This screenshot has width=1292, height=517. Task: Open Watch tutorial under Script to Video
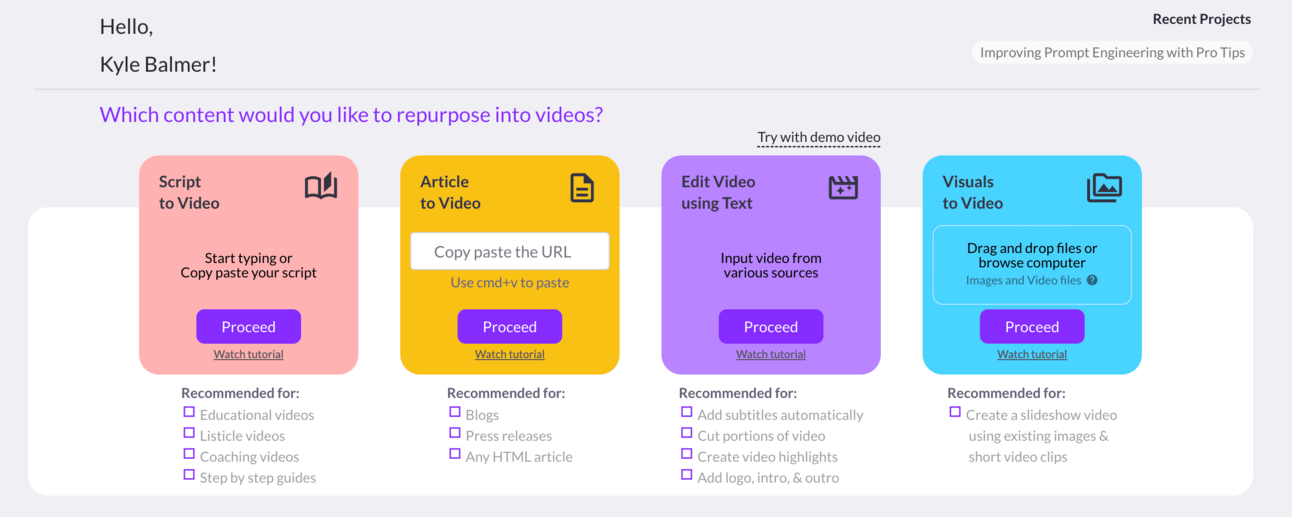tap(248, 354)
